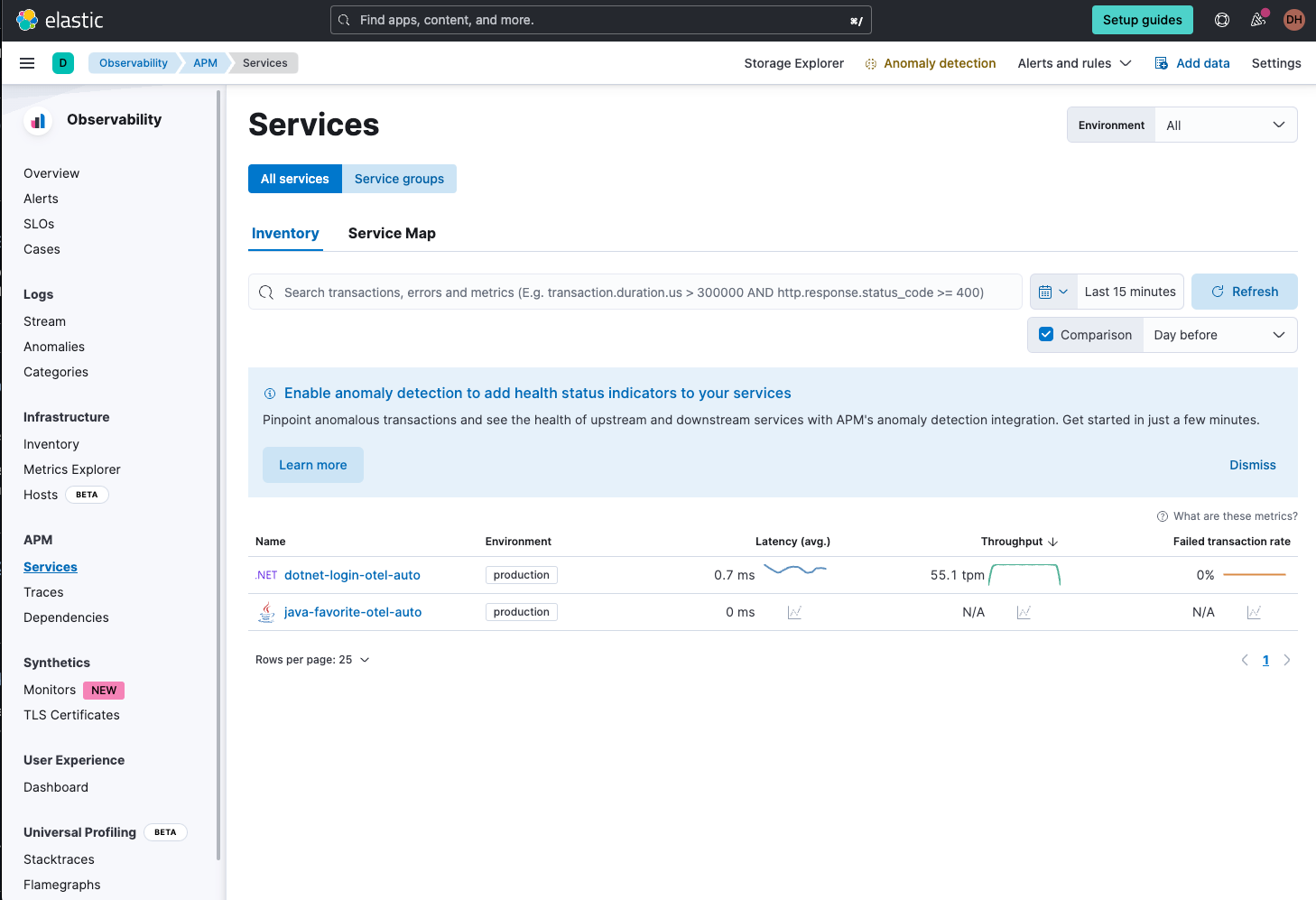The width and height of the screenshot is (1316, 900).
Task: Expand Rows per page selector
Action: [312, 660]
